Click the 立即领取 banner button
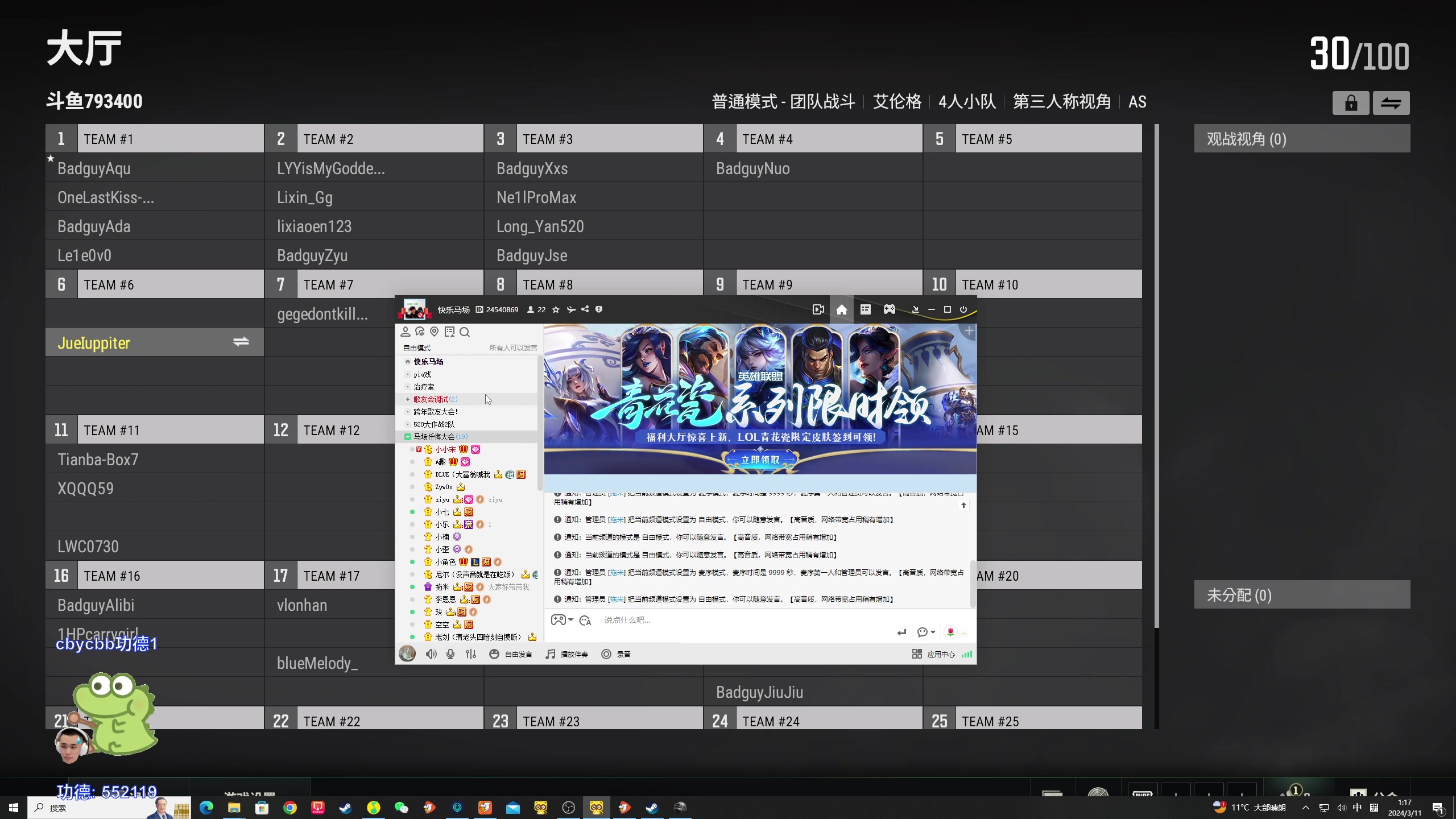1456x819 pixels. point(760,460)
